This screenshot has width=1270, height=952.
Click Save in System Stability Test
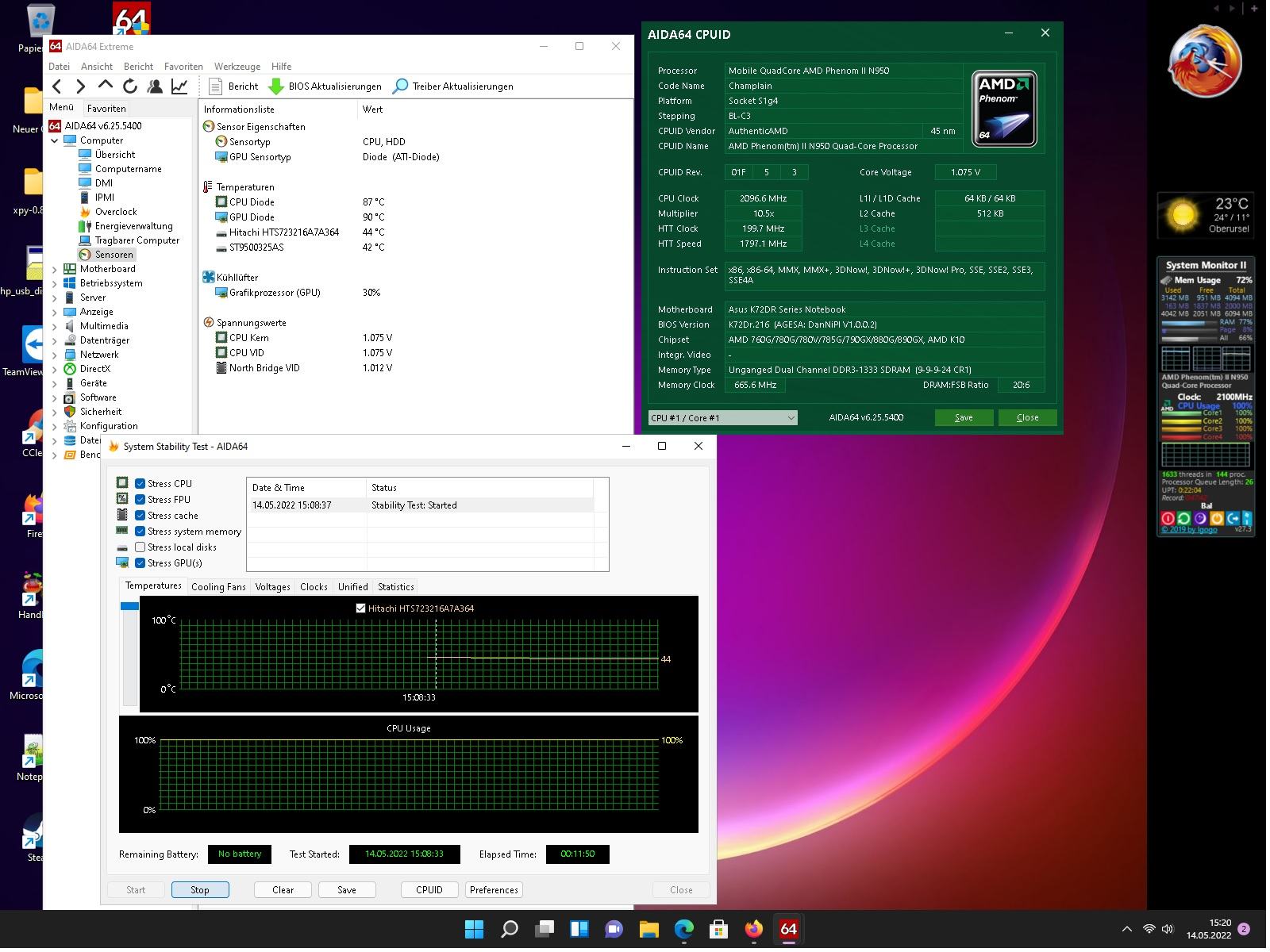pyautogui.click(x=347, y=890)
